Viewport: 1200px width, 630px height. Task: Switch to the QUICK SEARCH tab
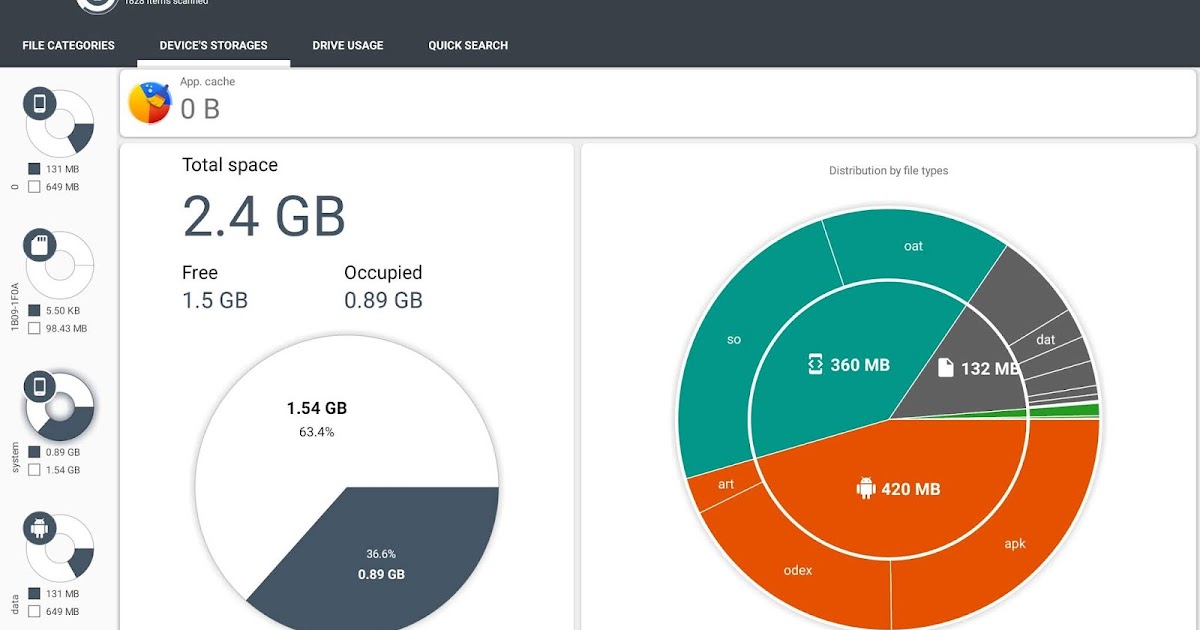[x=467, y=45]
